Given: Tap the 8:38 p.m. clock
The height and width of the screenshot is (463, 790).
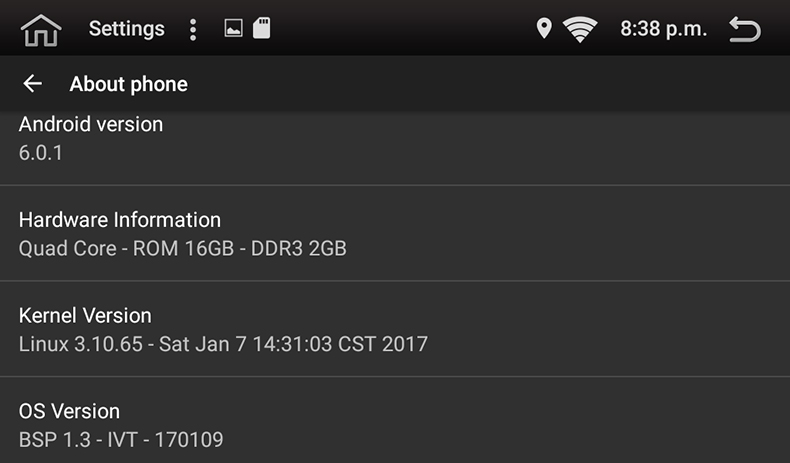Looking at the screenshot, I should pyautogui.click(x=663, y=29).
